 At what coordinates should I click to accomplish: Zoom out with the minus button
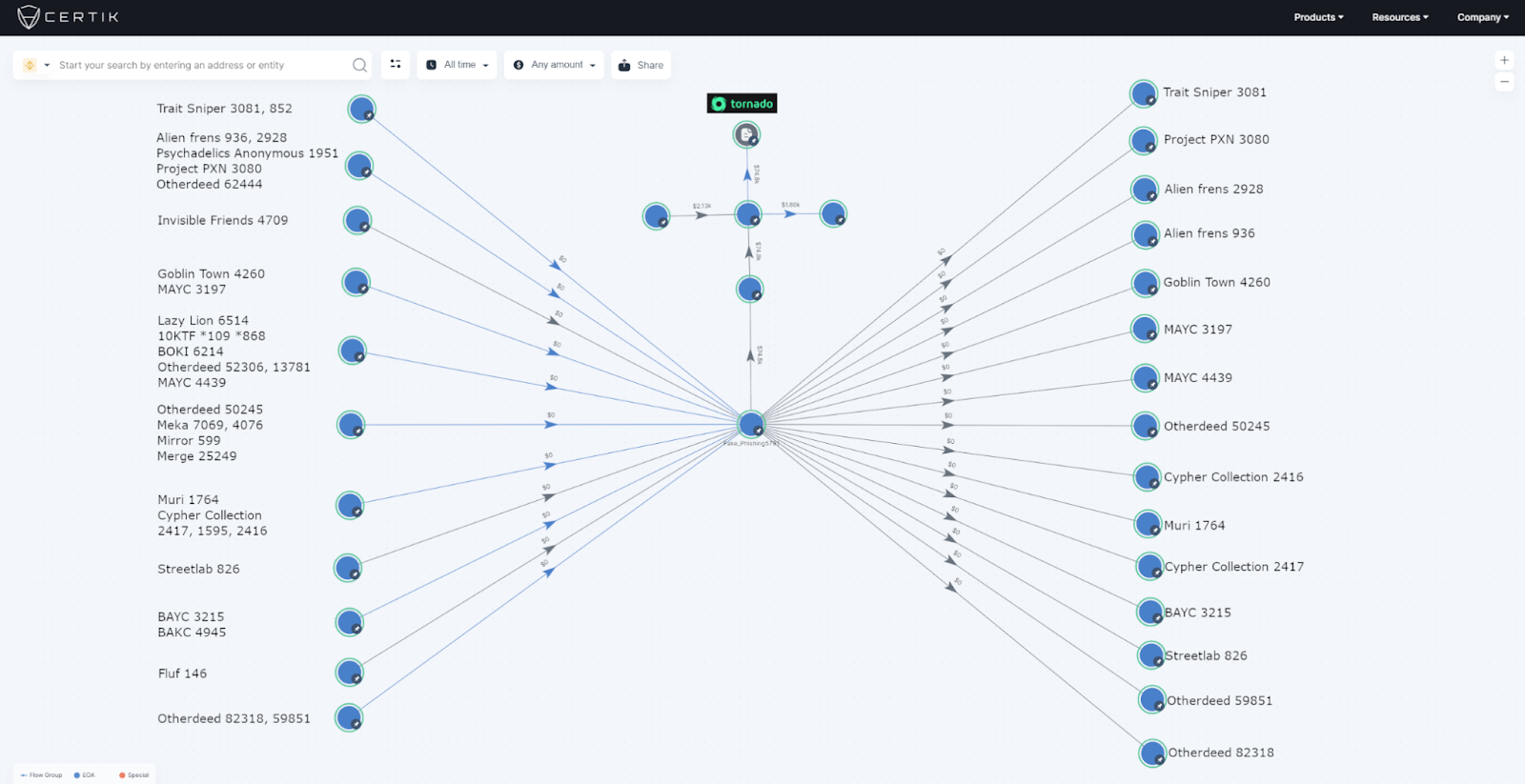coord(1504,82)
